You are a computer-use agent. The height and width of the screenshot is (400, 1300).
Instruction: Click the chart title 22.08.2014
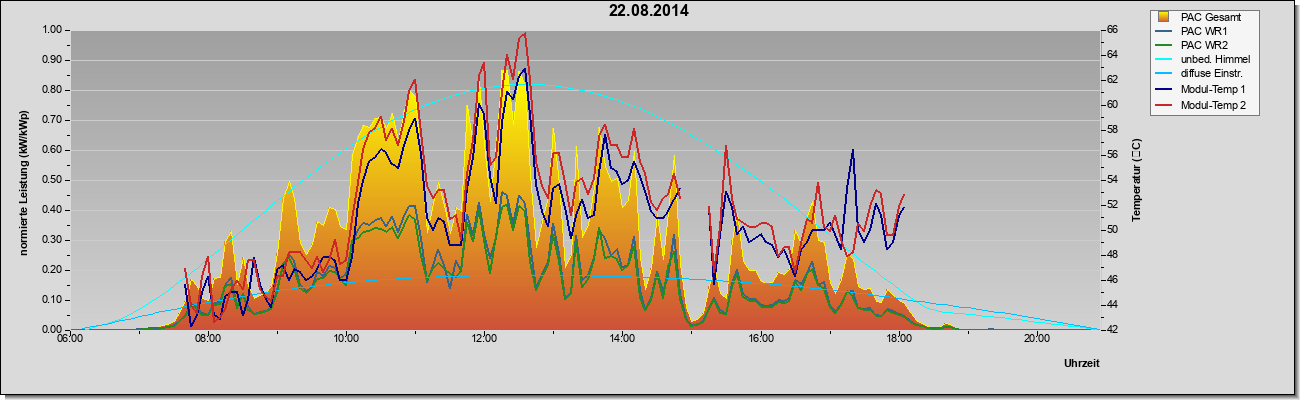[x=649, y=11]
